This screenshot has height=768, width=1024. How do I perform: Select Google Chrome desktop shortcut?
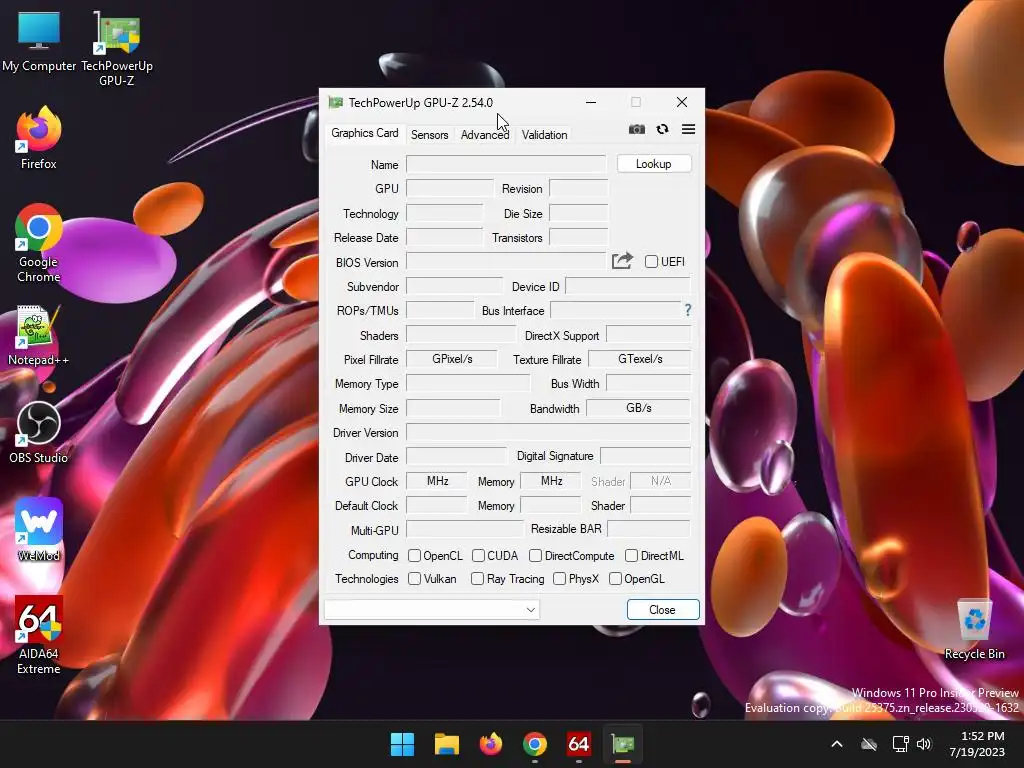(39, 243)
